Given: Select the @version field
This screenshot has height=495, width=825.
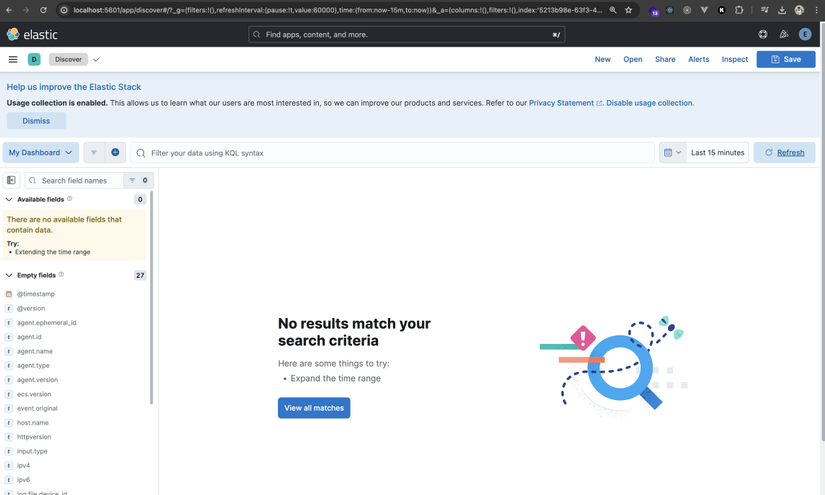Looking at the screenshot, I should click(31, 308).
